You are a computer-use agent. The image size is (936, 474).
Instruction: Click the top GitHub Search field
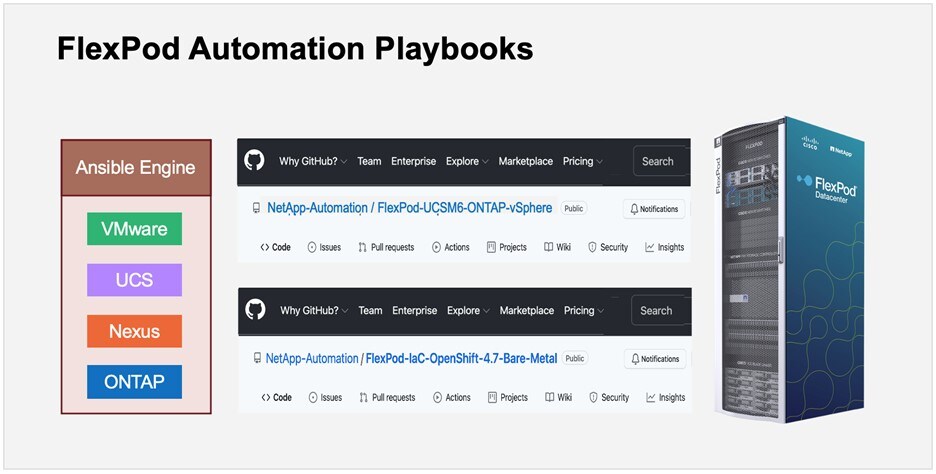660,161
